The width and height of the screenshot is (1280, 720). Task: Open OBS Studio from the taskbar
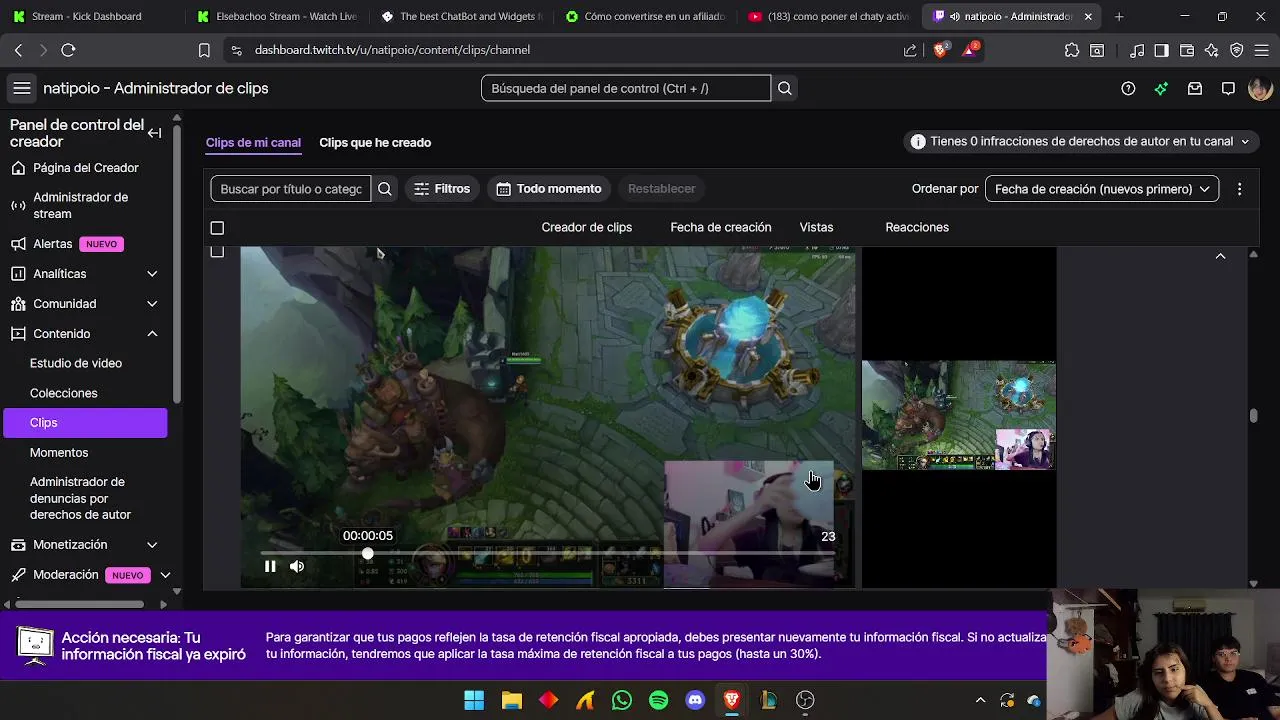point(805,700)
